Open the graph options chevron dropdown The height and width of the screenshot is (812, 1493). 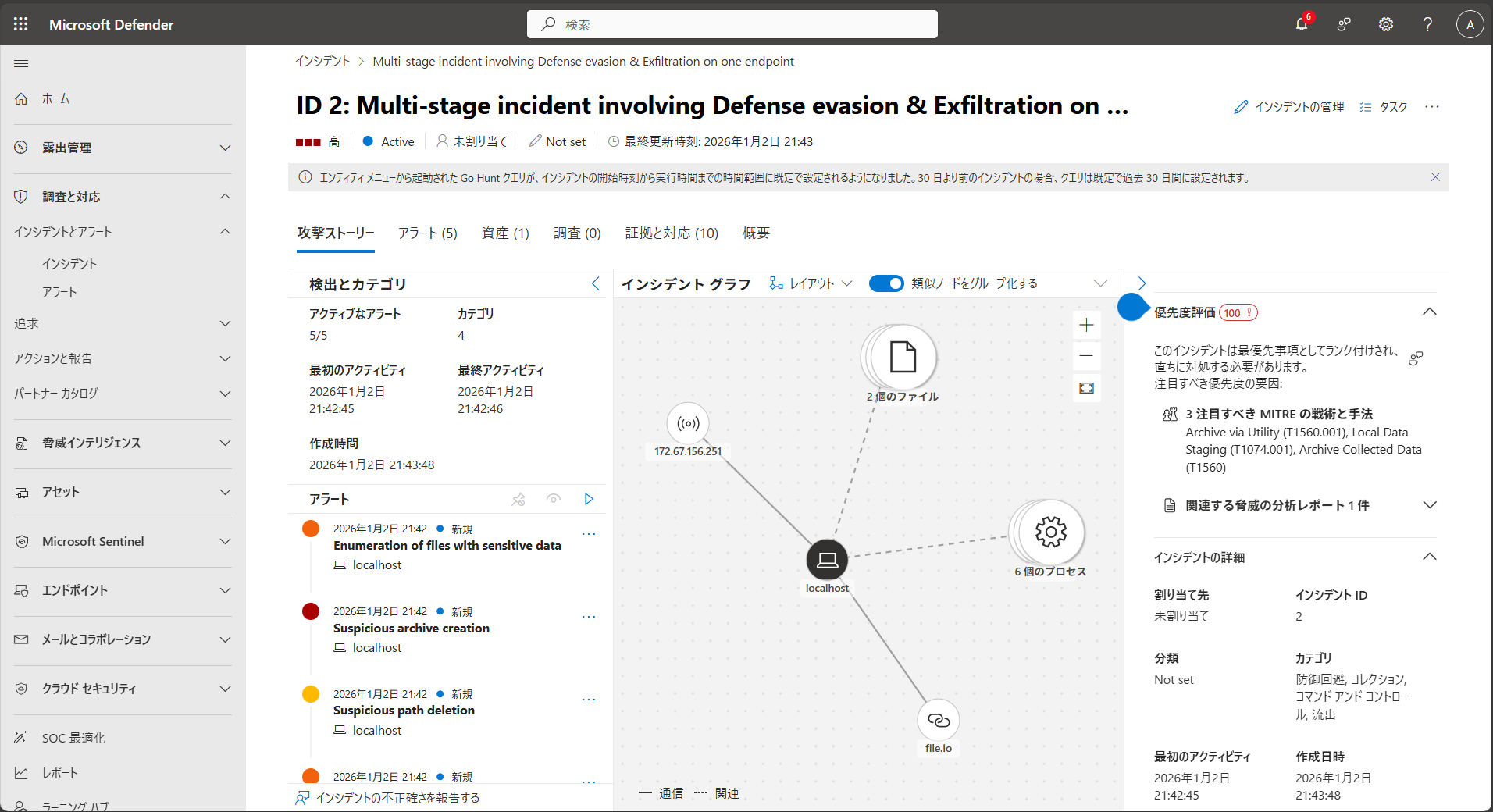1100,283
